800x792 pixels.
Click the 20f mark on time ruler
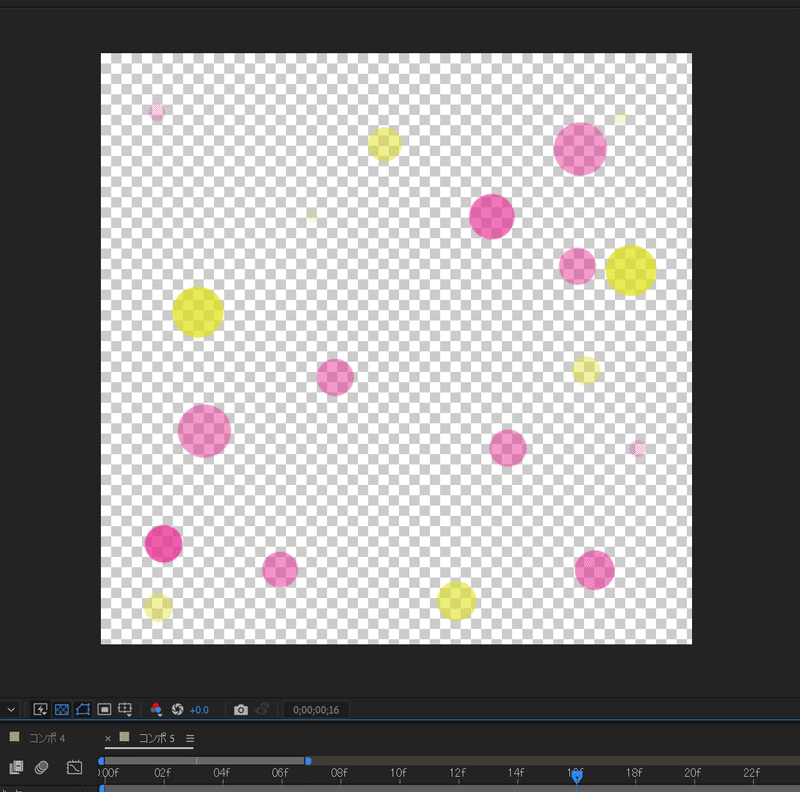pyautogui.click(x=693, y=773)
